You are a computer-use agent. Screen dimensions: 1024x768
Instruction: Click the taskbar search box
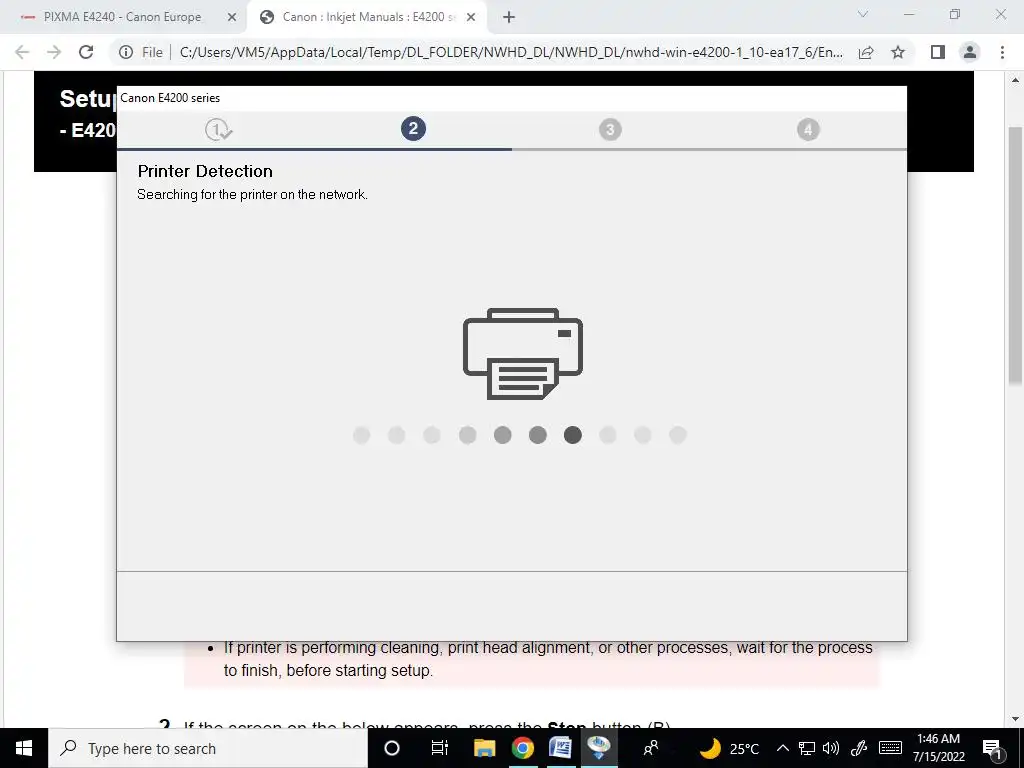(x=208, y=748)
